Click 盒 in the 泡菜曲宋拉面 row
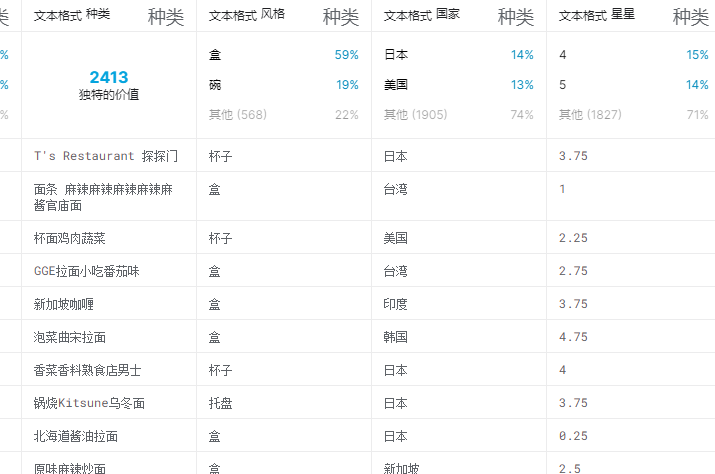The height and width of the screenshot is (474, 715). 214,337
